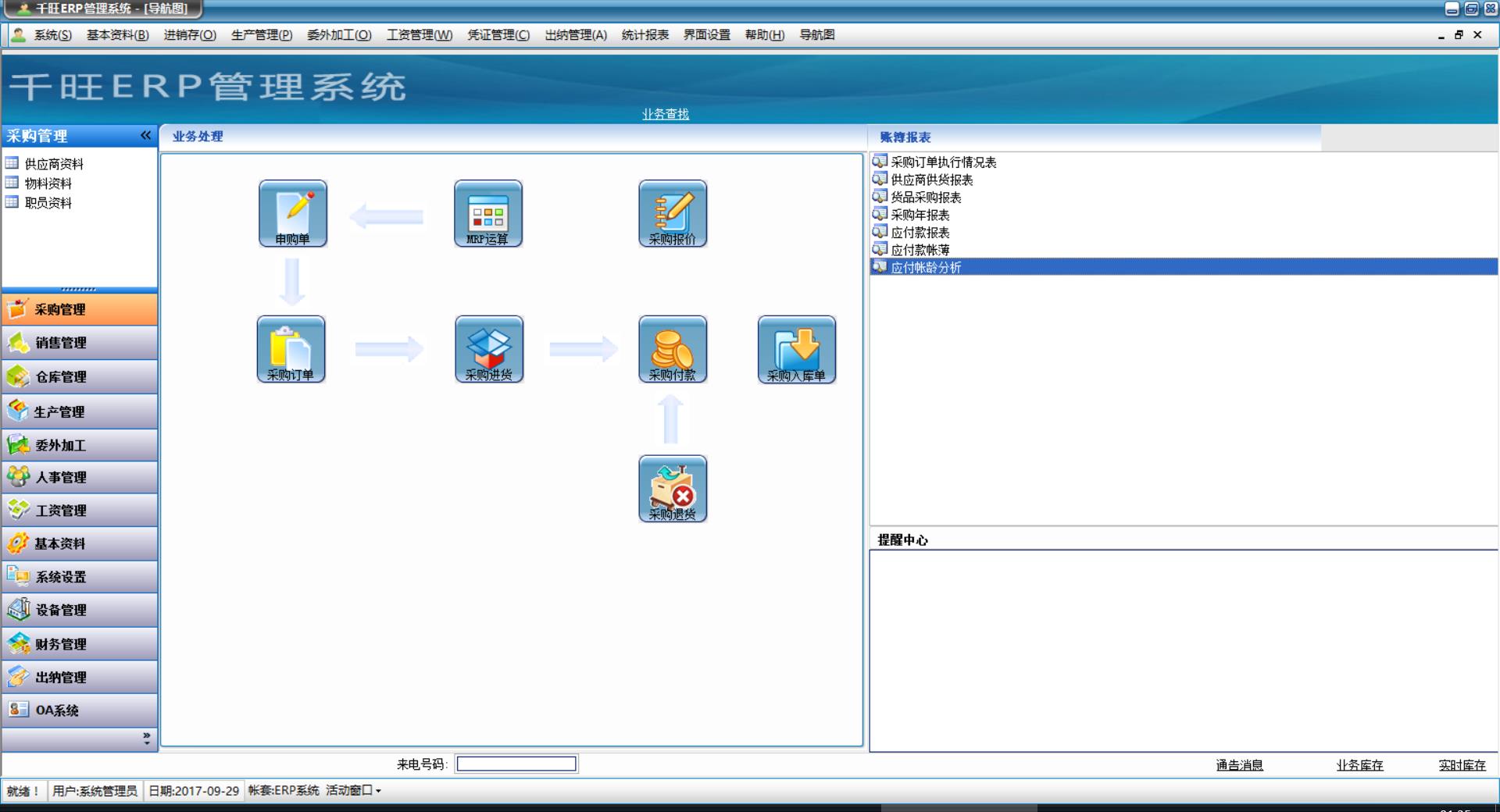Expand more sidebar modules with the bottom chevron
1500x812 pixels.
click(146, 738)
